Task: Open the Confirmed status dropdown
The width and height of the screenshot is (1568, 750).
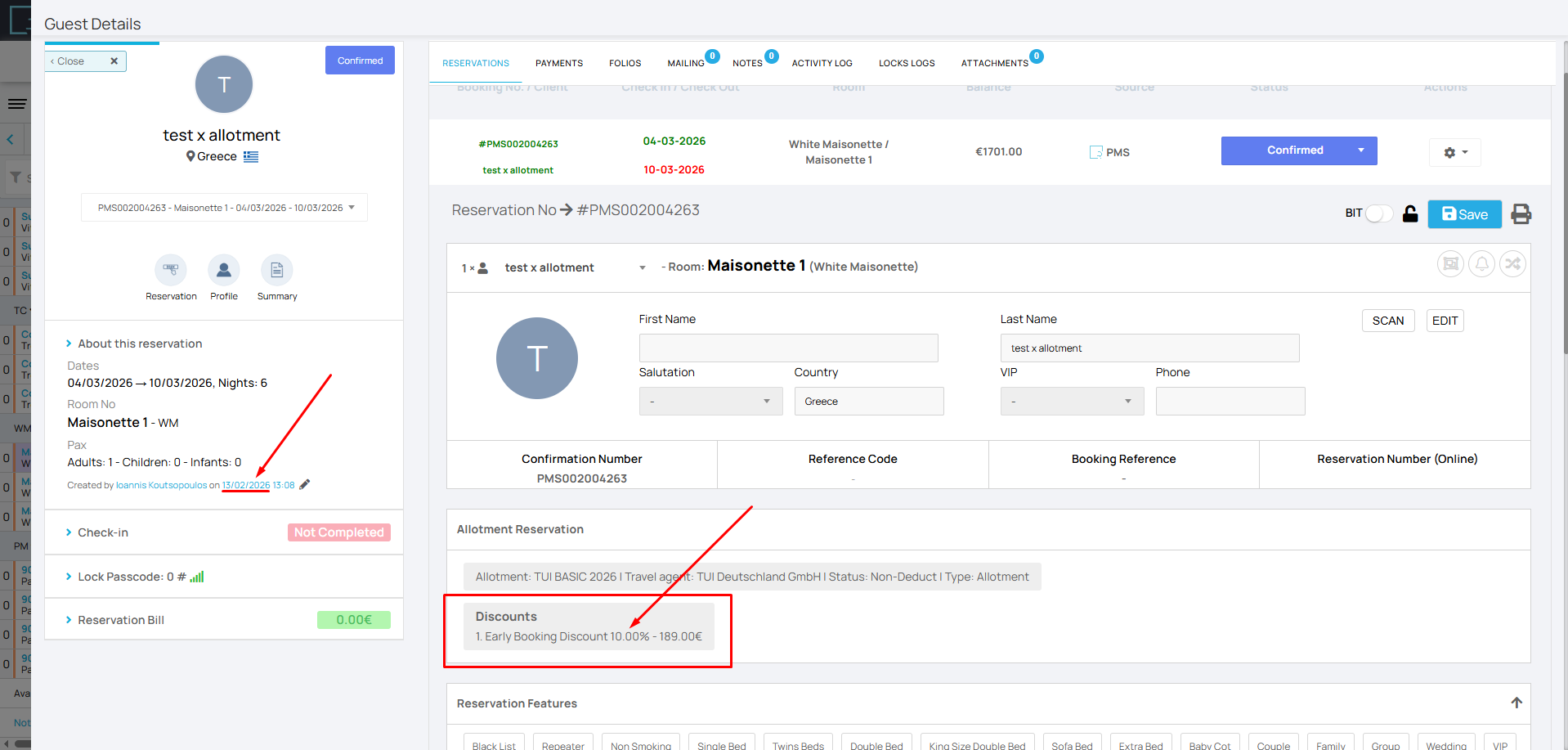Action: point(1360,150)
